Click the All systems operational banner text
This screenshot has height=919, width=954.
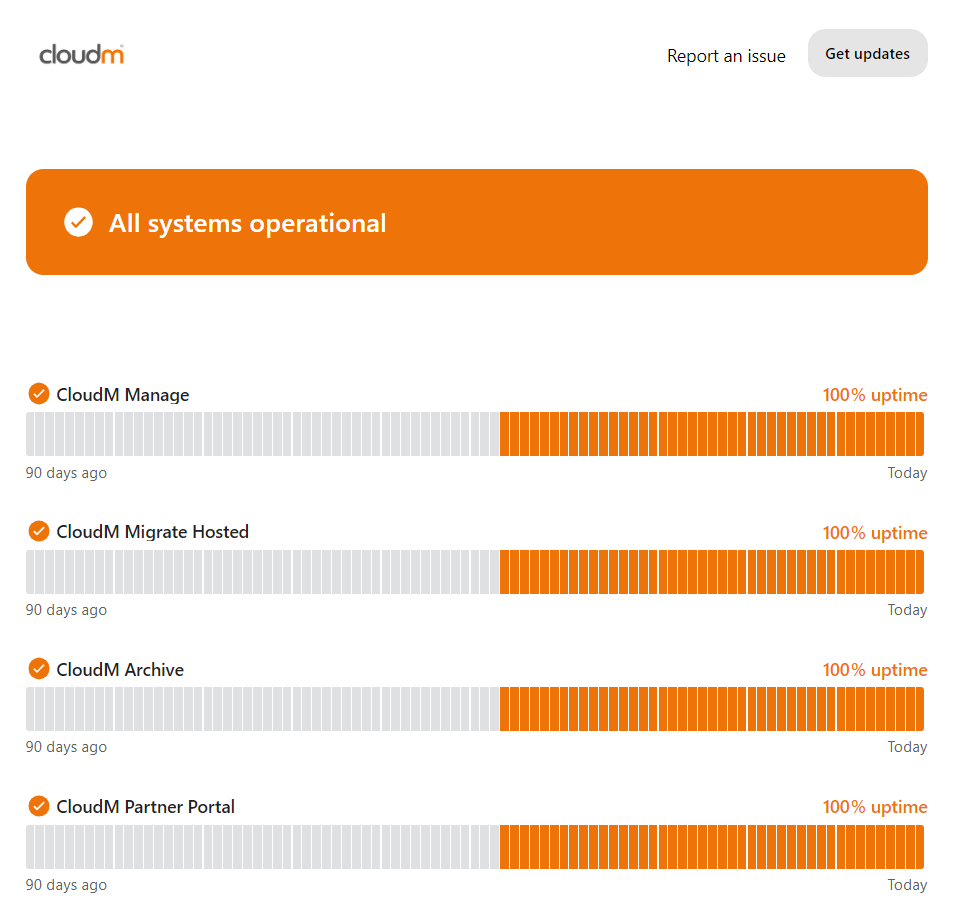[247, 223]
